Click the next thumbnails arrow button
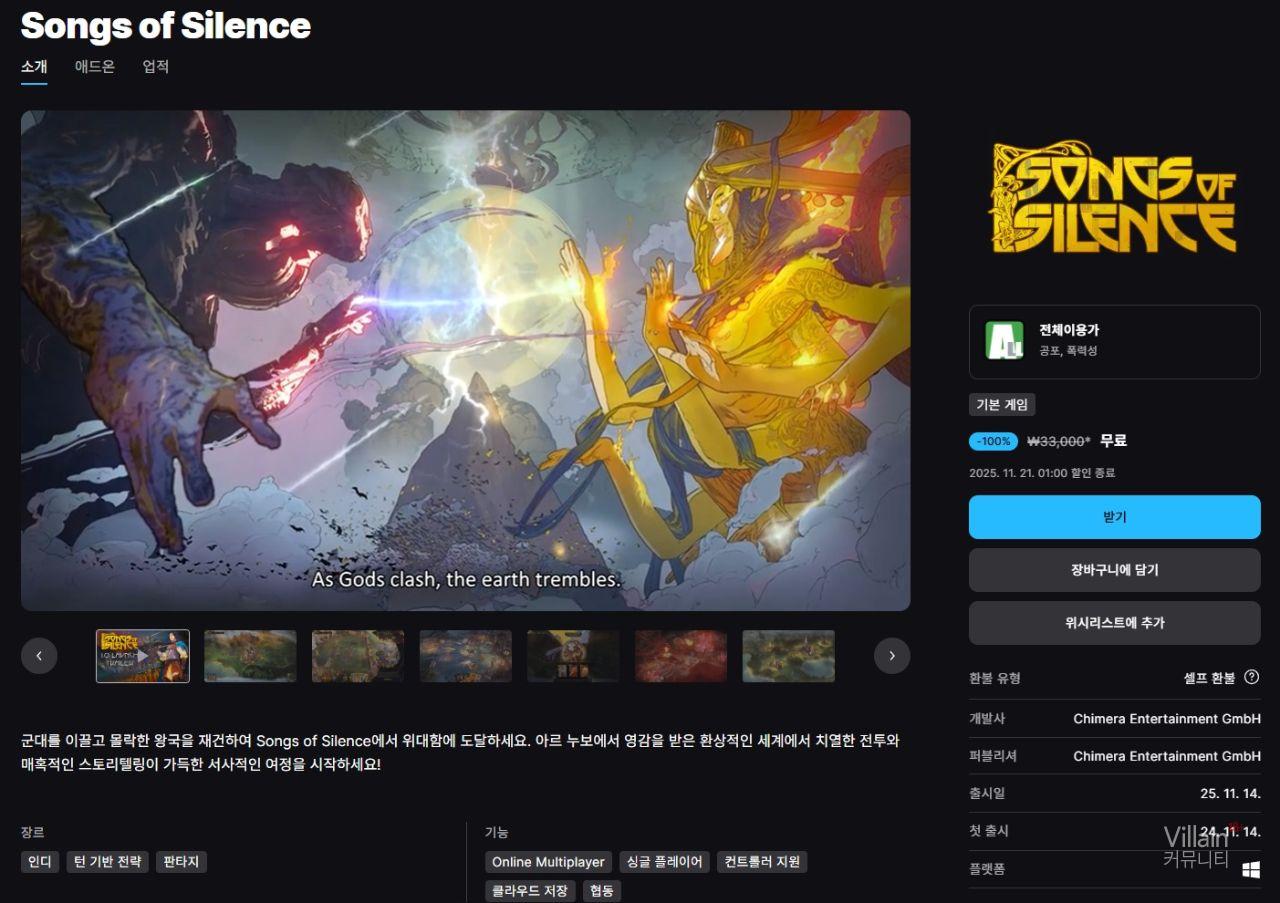 click(x=891, y=656)
